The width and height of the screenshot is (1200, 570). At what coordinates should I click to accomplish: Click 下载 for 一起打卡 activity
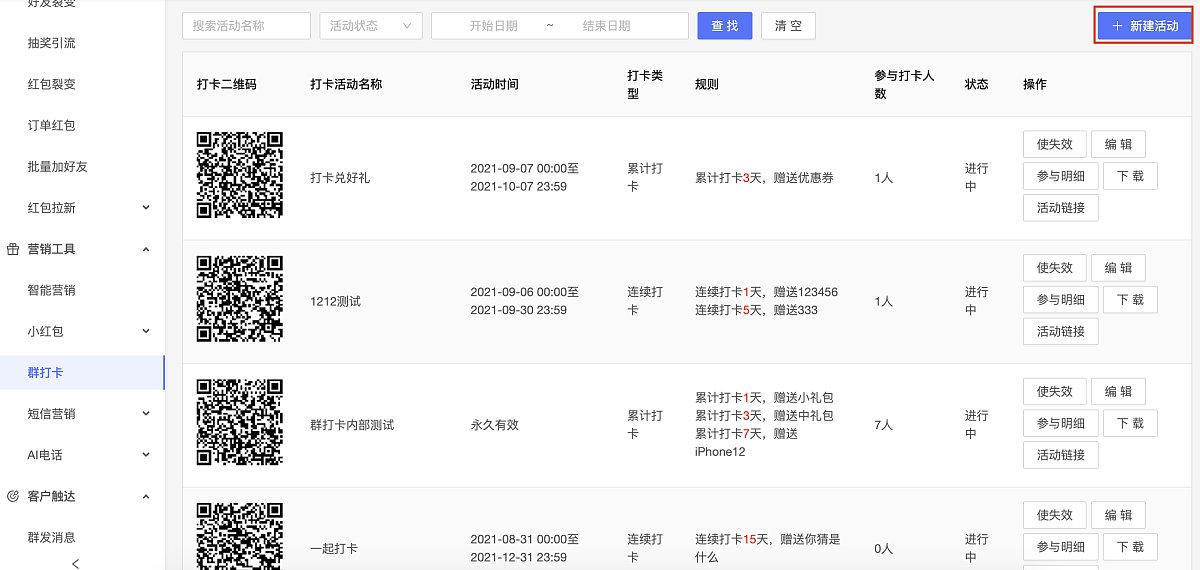[x=1130, y=547]
